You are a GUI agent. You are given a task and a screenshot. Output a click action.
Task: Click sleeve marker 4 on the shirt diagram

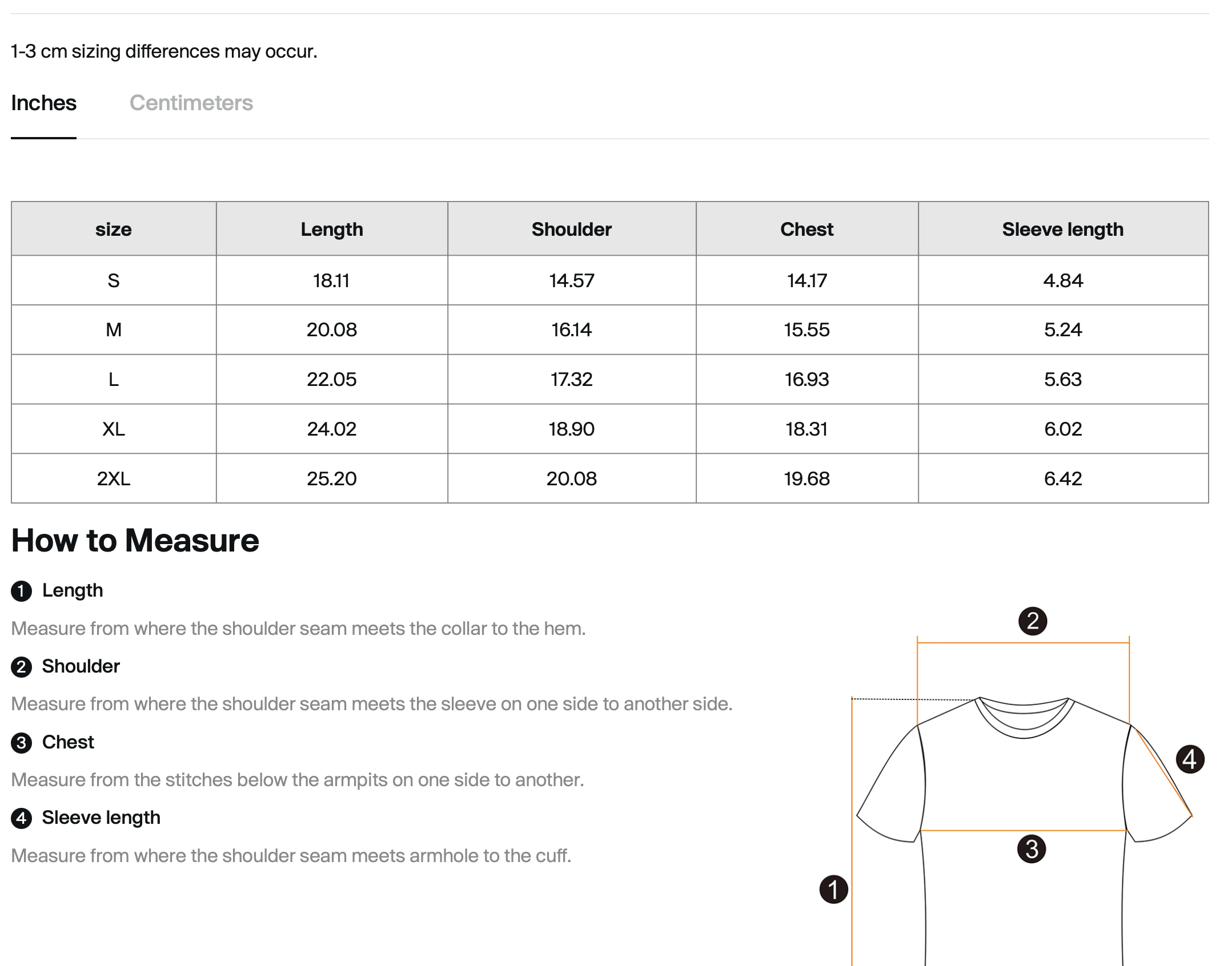tap(1190, 759)
